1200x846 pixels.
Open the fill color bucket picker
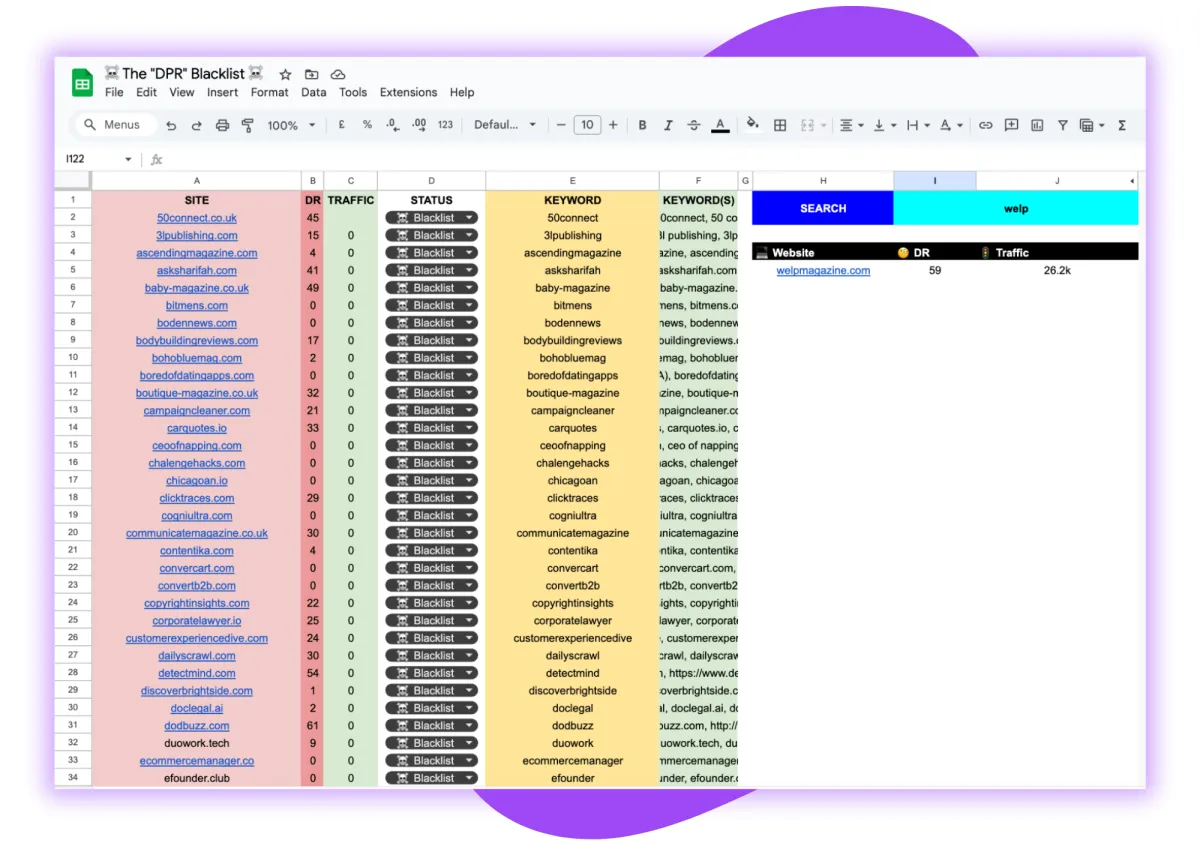tap(753, 125)
